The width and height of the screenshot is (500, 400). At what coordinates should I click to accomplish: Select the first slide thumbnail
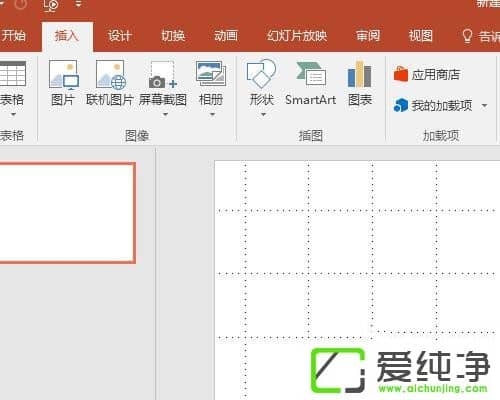tap(67, 213)
